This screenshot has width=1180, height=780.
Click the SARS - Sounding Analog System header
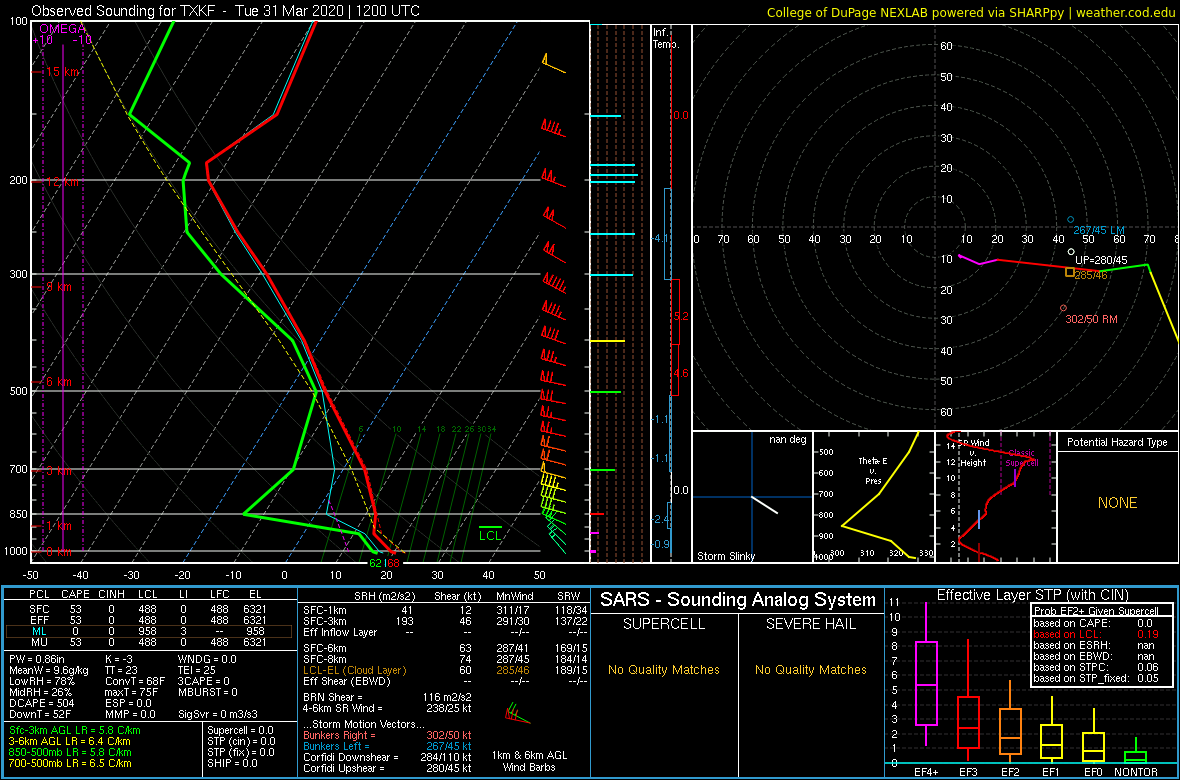(738, 600)
